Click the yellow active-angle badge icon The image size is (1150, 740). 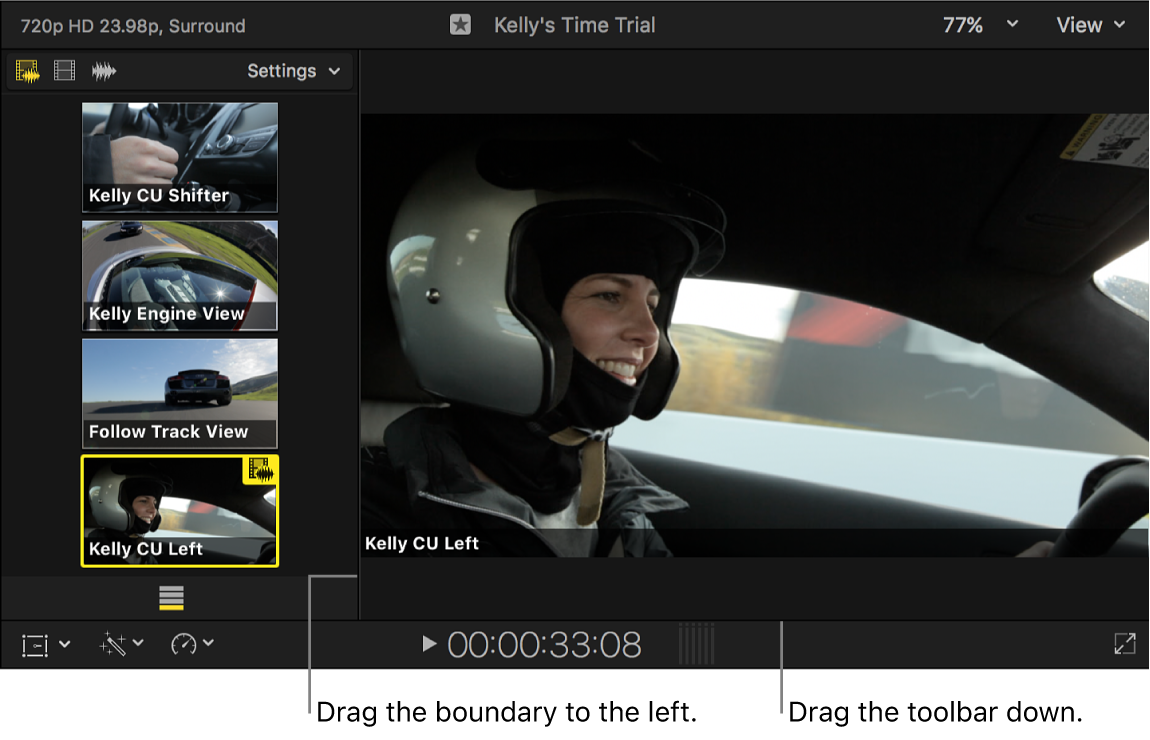[261, 470]
